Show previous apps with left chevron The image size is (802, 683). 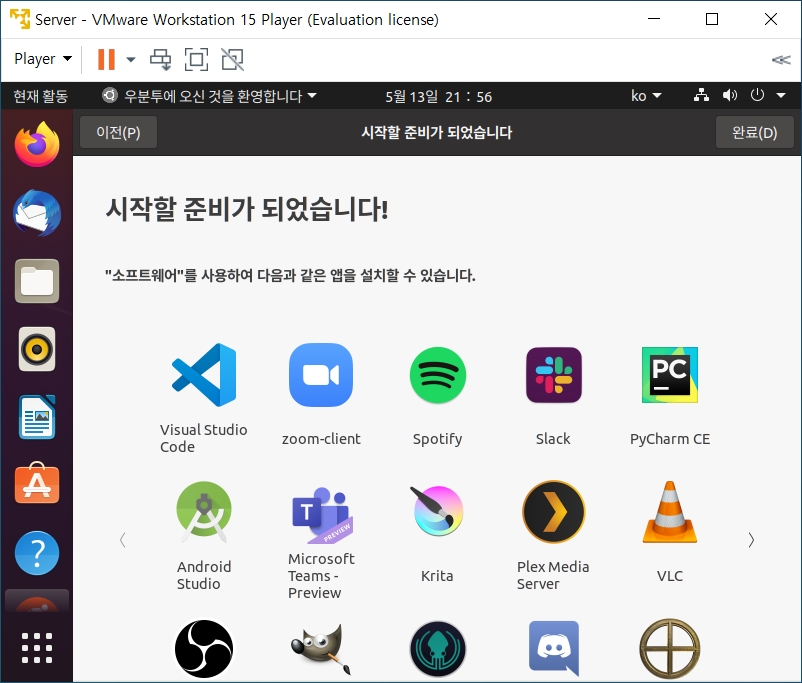coord(122,540)
